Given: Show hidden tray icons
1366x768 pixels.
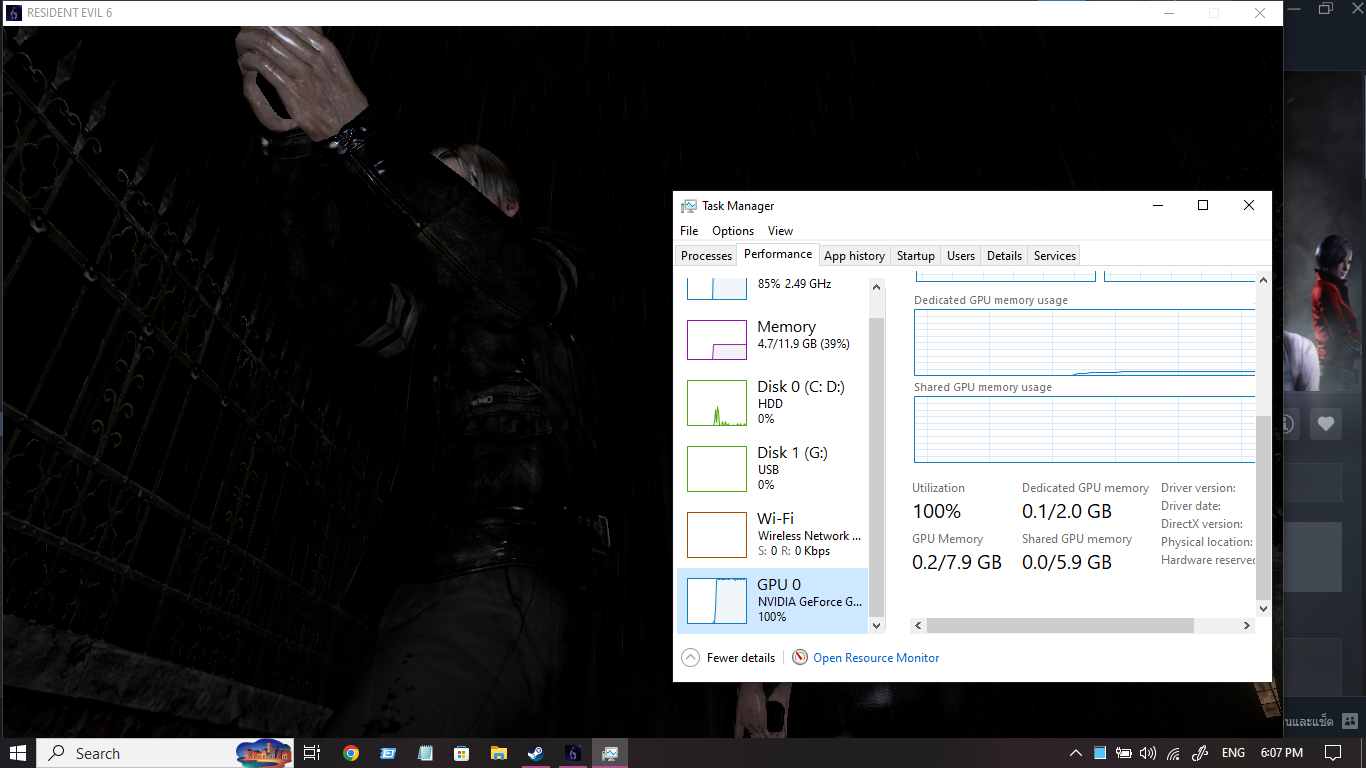Looking at the screenshot, I should pos(1076,753).
